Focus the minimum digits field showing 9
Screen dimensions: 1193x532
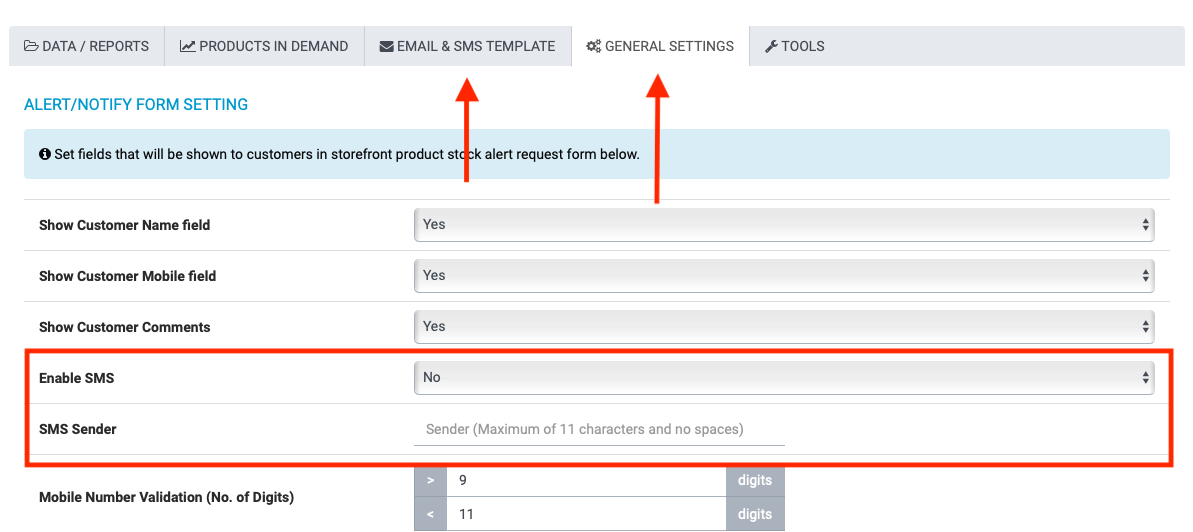tap(586, 481)
